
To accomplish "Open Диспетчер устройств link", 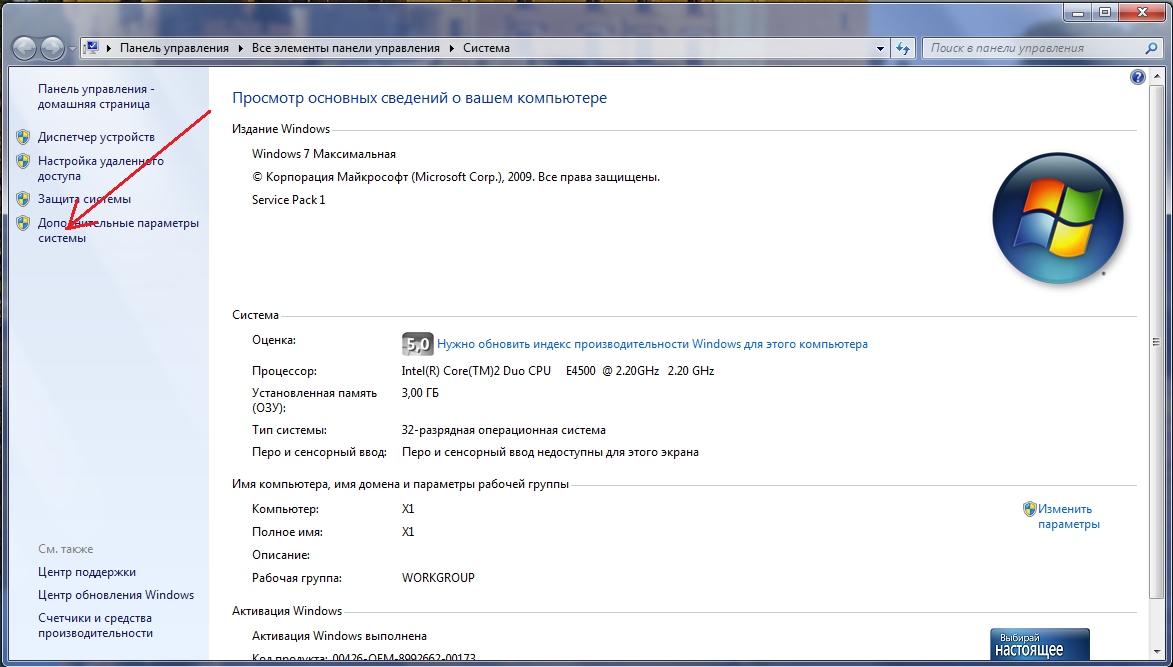I will coord(97,137).
